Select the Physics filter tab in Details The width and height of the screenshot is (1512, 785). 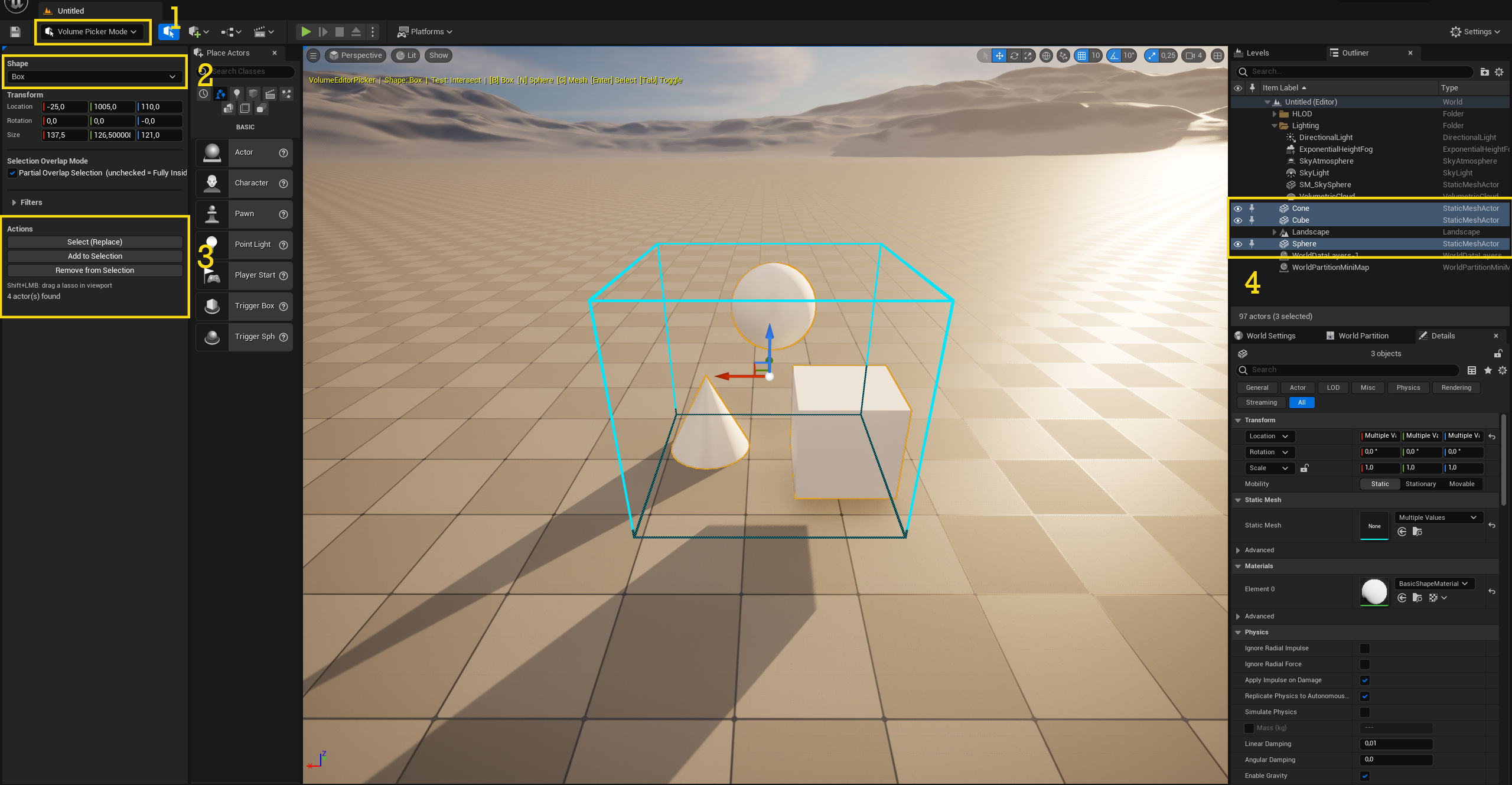(1408, 388)
